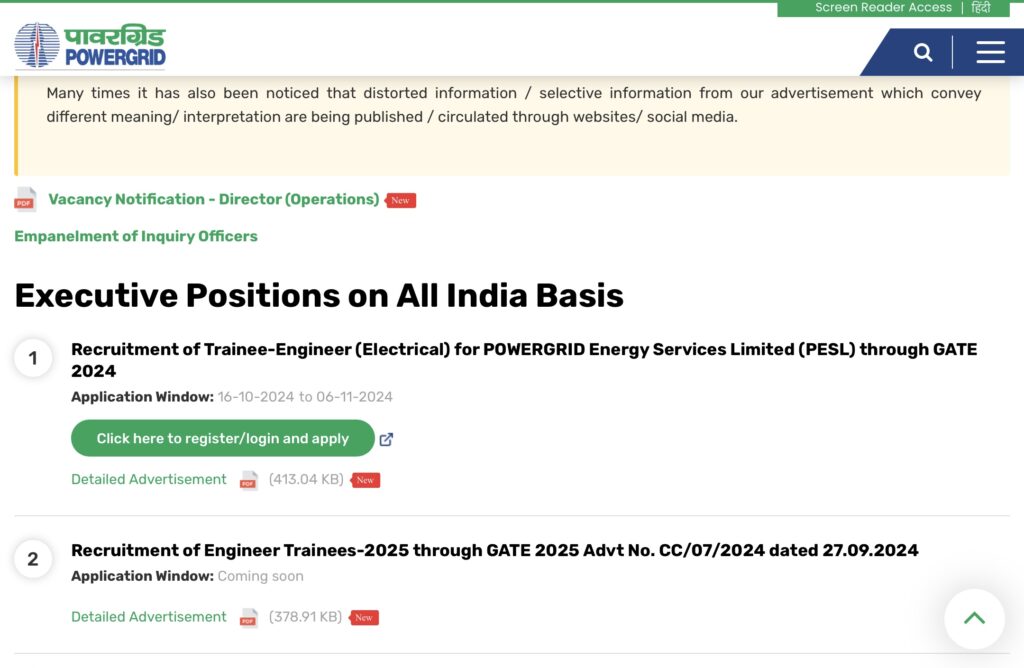
Task: Switch site language to Hindi
Action: 981,7
